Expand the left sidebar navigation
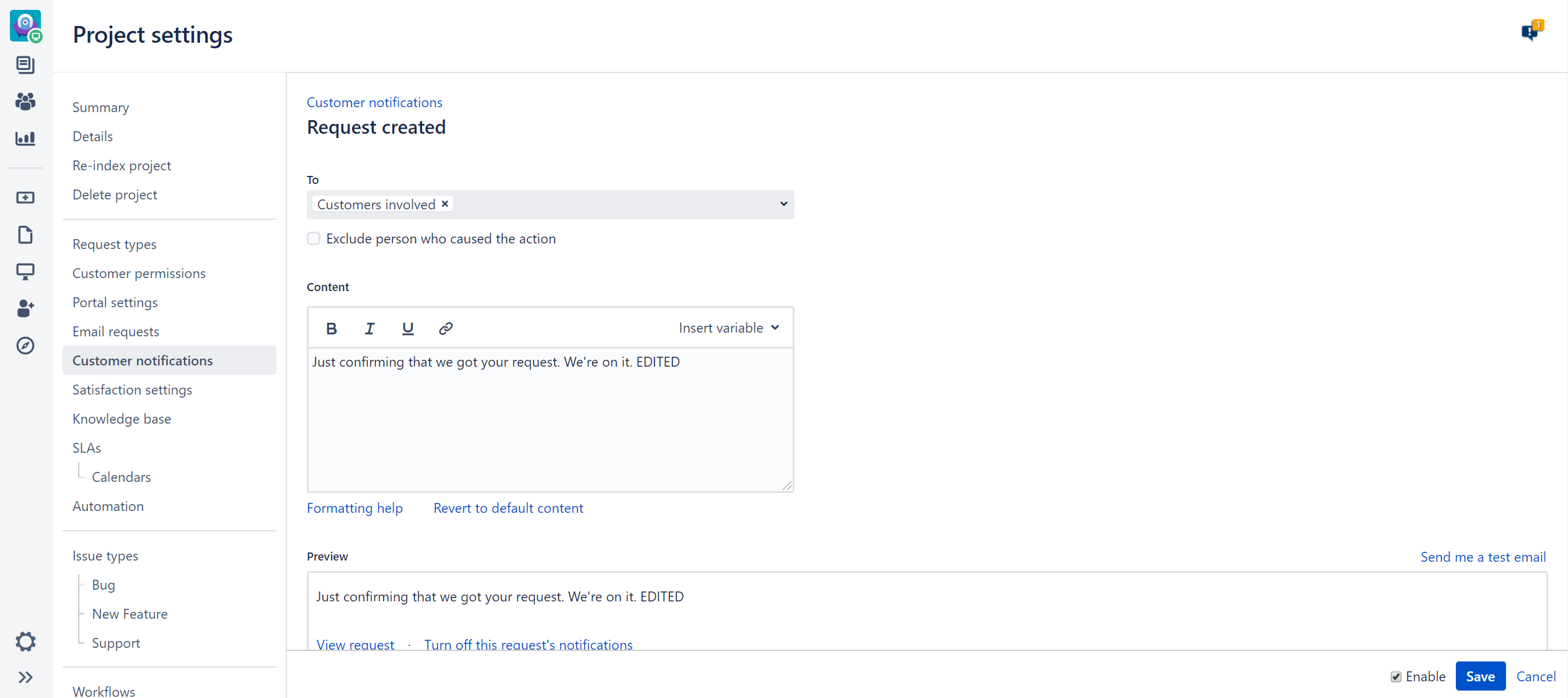Image resolution: width=1568 pixels, height=698 pixels. [25, 677]
